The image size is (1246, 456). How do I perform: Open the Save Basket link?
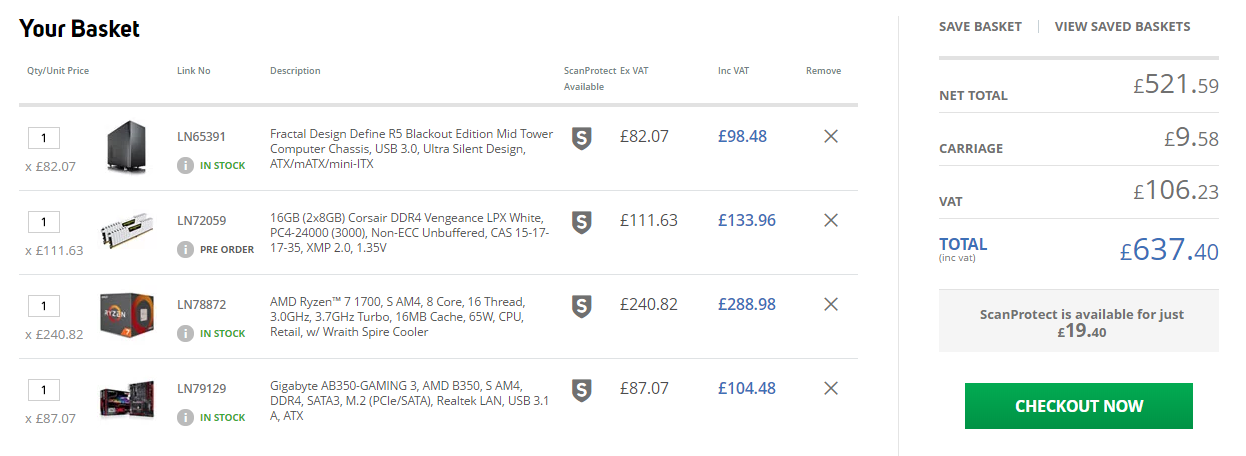[980, 27]
